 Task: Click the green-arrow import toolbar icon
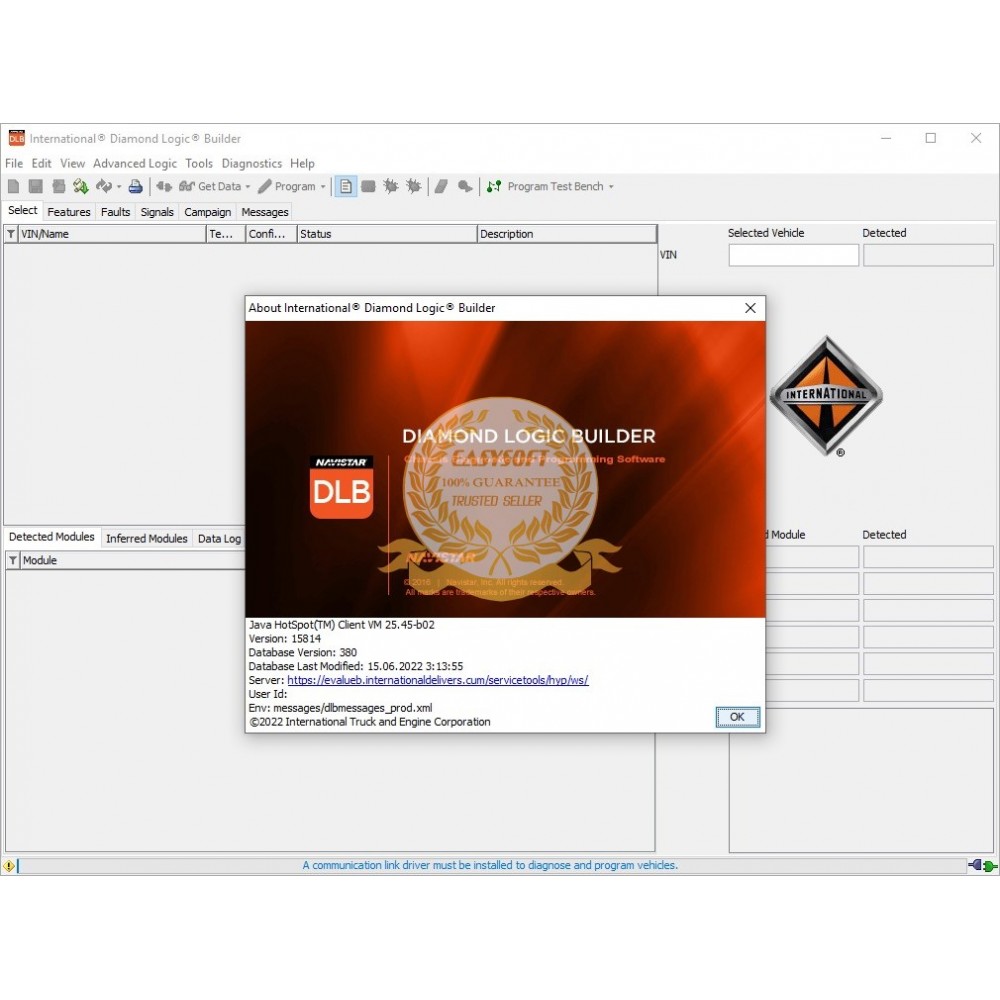pos(81,186)
